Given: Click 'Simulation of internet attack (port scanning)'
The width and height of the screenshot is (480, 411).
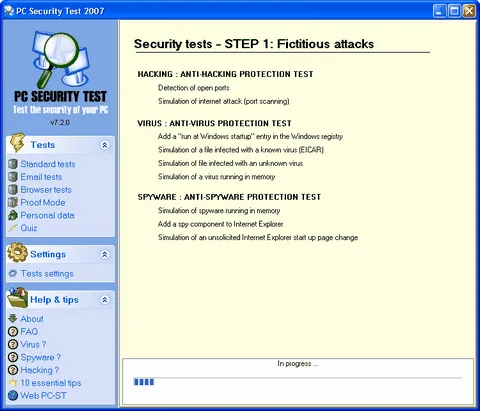Looking at the screenshot, I should pyautogui.click(x=224, y=101).
